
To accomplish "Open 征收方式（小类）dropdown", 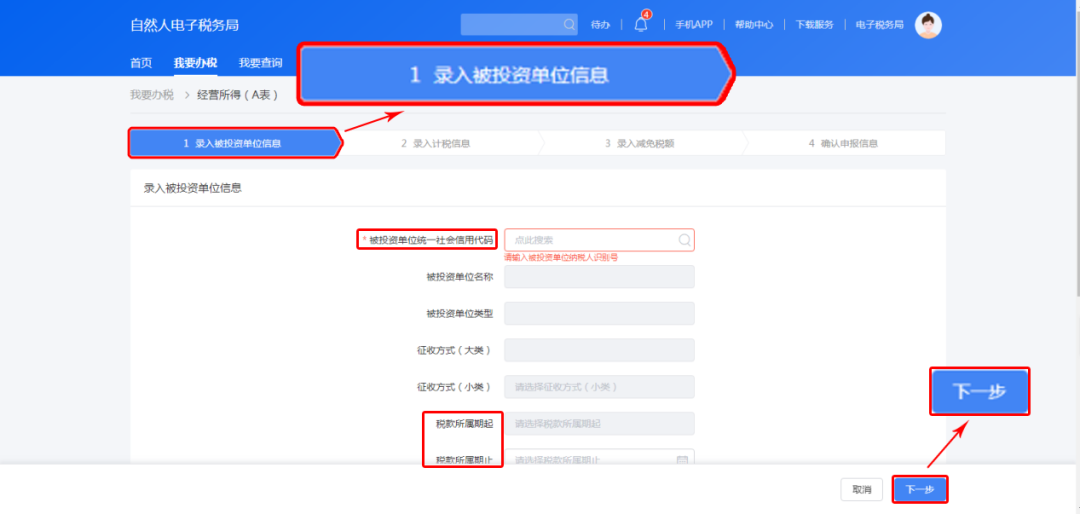I will point(599,387).
